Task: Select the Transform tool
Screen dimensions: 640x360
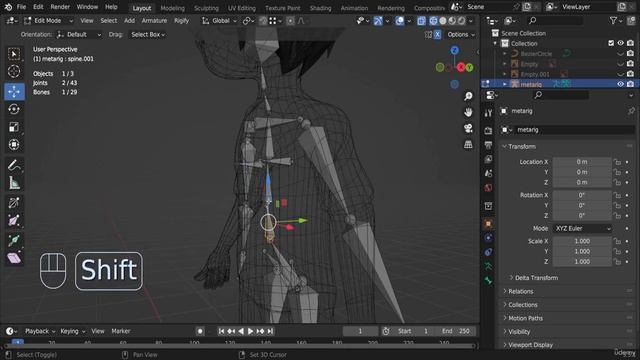Action: point(14,144)
